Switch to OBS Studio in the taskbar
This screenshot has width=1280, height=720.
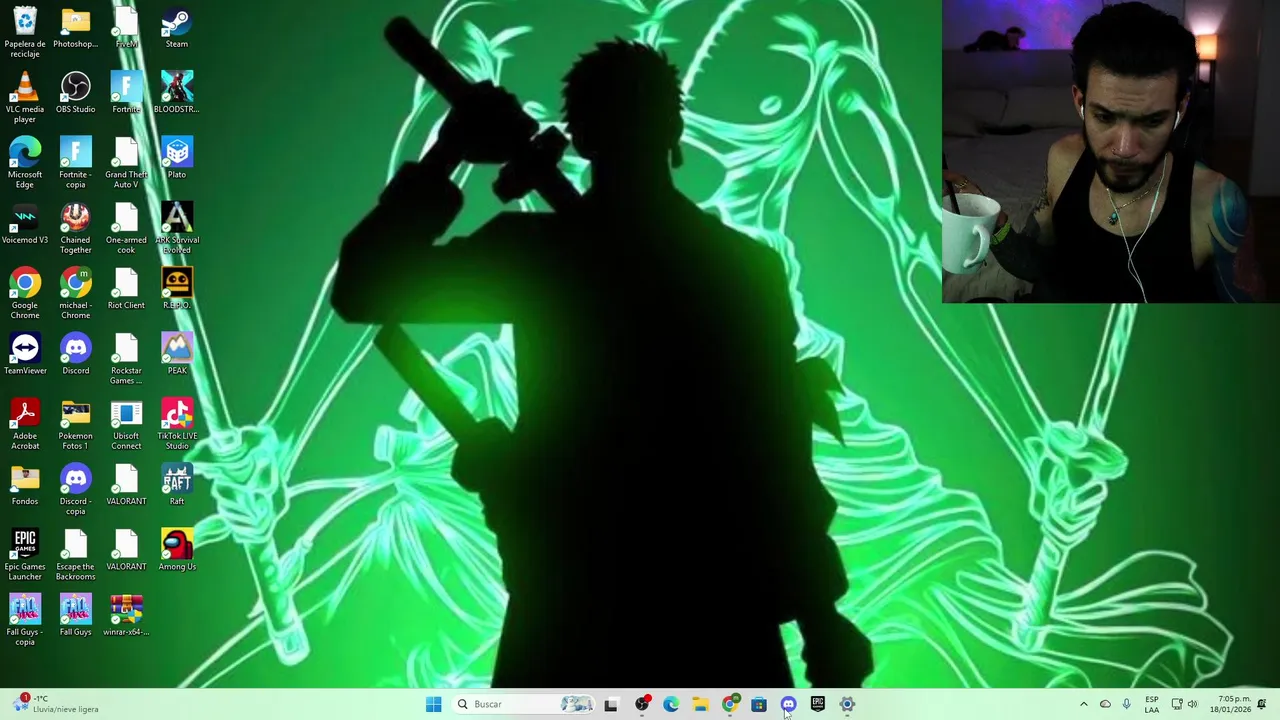point(642,704)
